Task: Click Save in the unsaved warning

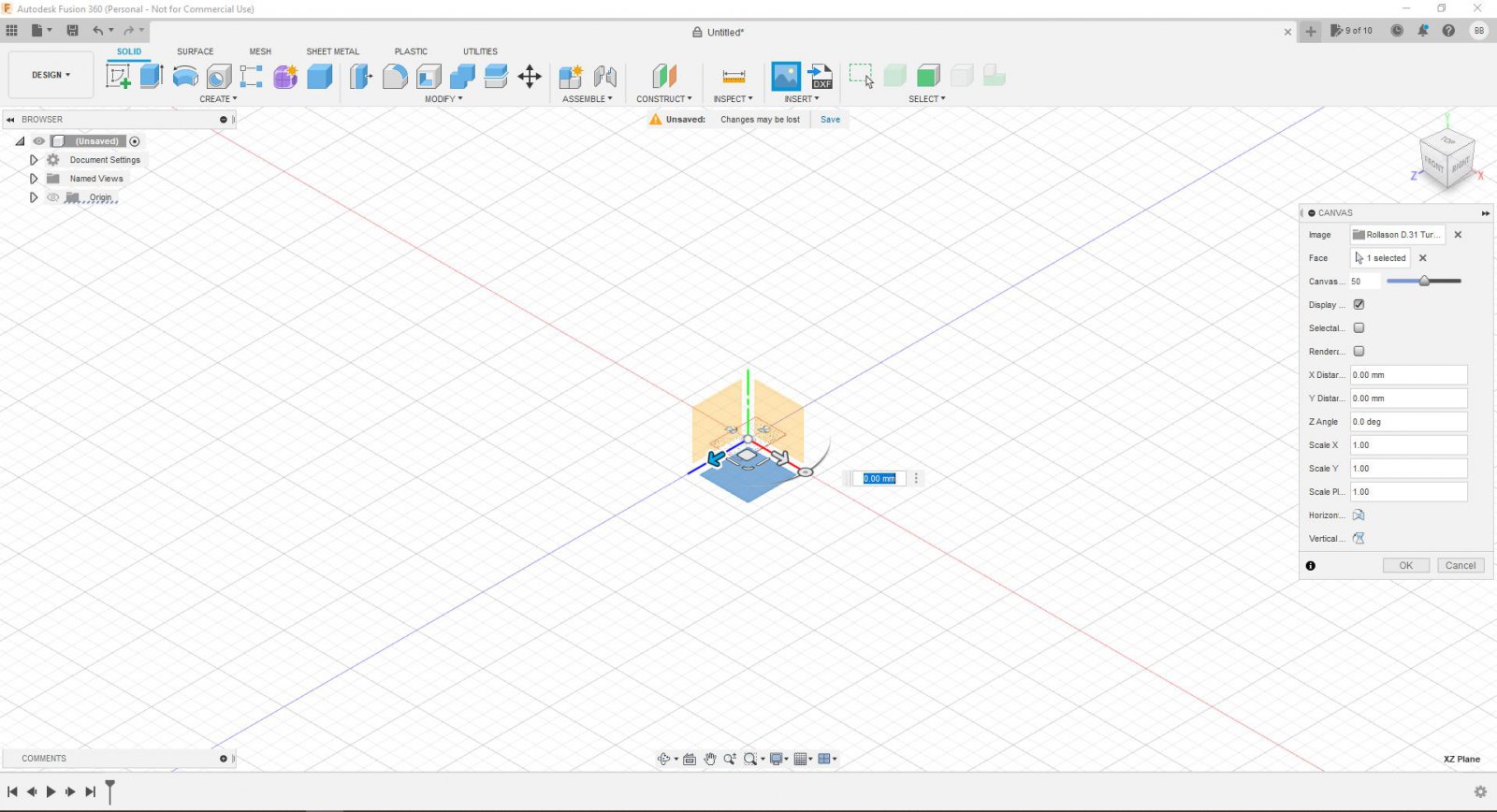Action: click(x=830, y=120)
